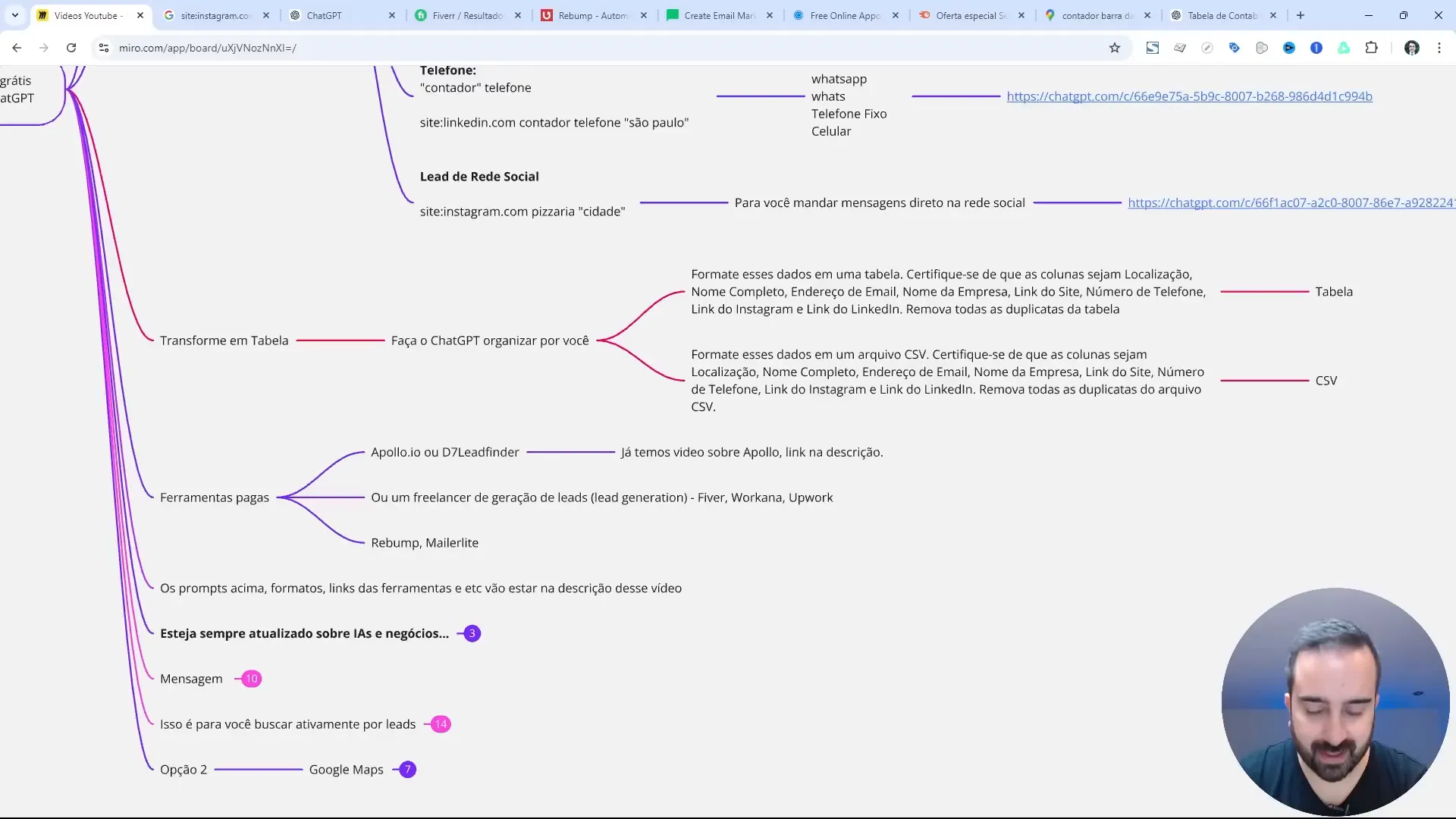
Task: Click the purple node counter badge on Mensagem
Action: tap(250, 678)
